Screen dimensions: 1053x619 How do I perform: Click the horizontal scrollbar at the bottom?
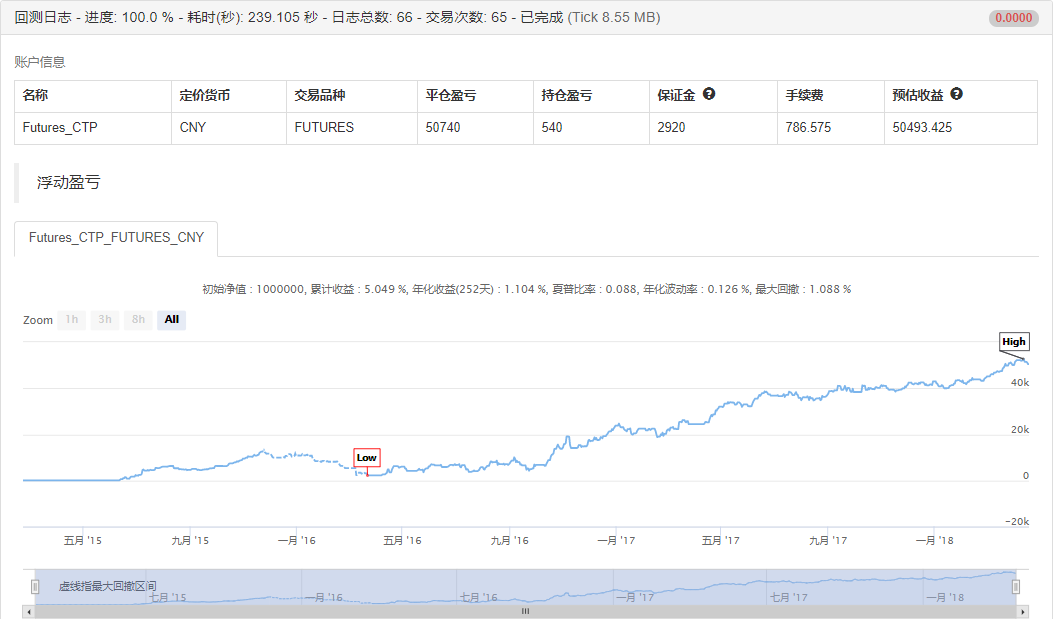coord(525,611)
